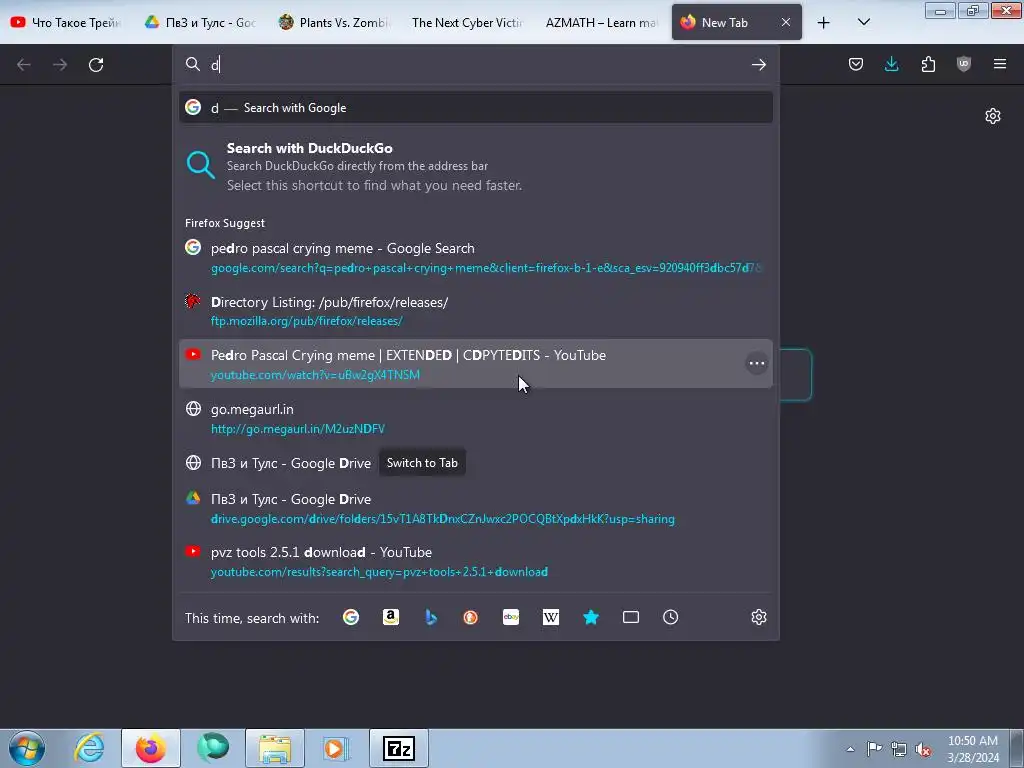
Task: Switch to the Plants Vs. Zombies tab
Action: tap(334, 23)
